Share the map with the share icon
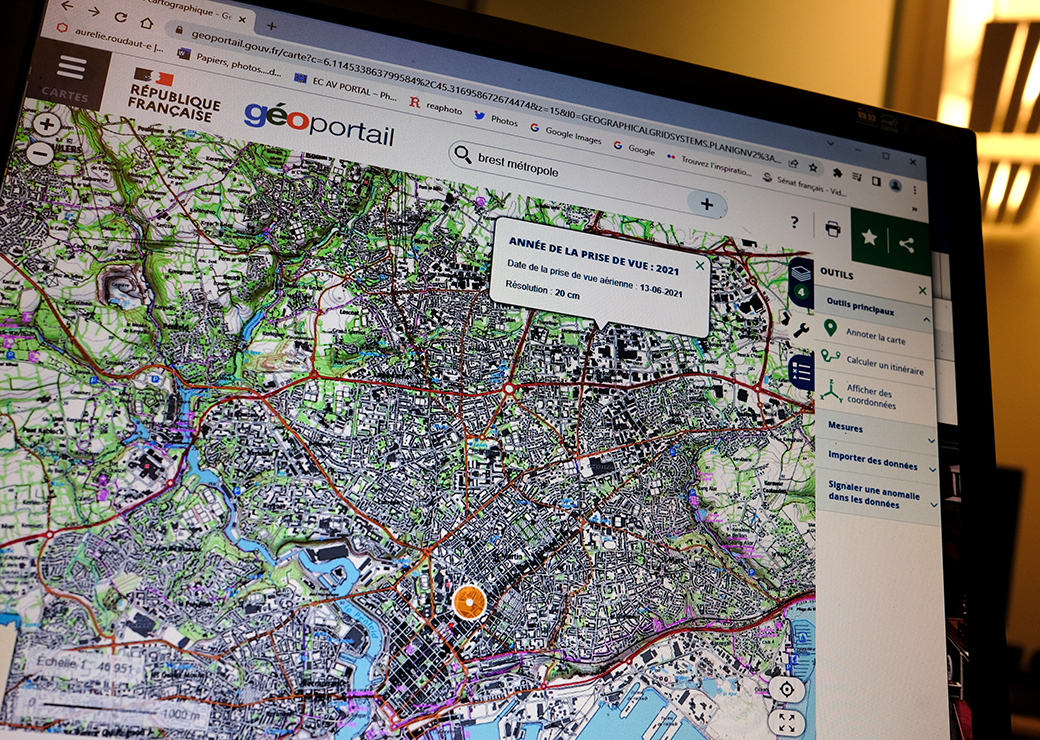 coord(906,245)
